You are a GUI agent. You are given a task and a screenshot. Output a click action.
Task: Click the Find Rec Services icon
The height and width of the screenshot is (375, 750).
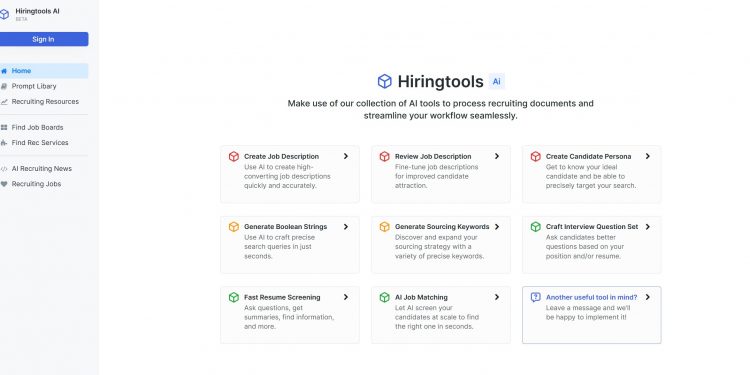4,143
